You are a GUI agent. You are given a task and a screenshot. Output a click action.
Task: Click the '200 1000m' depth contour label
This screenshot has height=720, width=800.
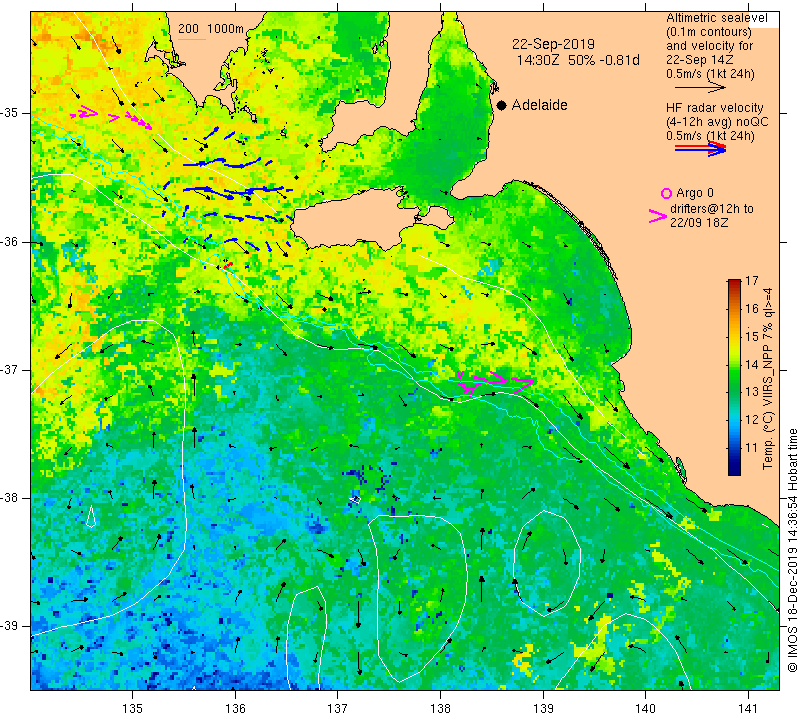211,29
